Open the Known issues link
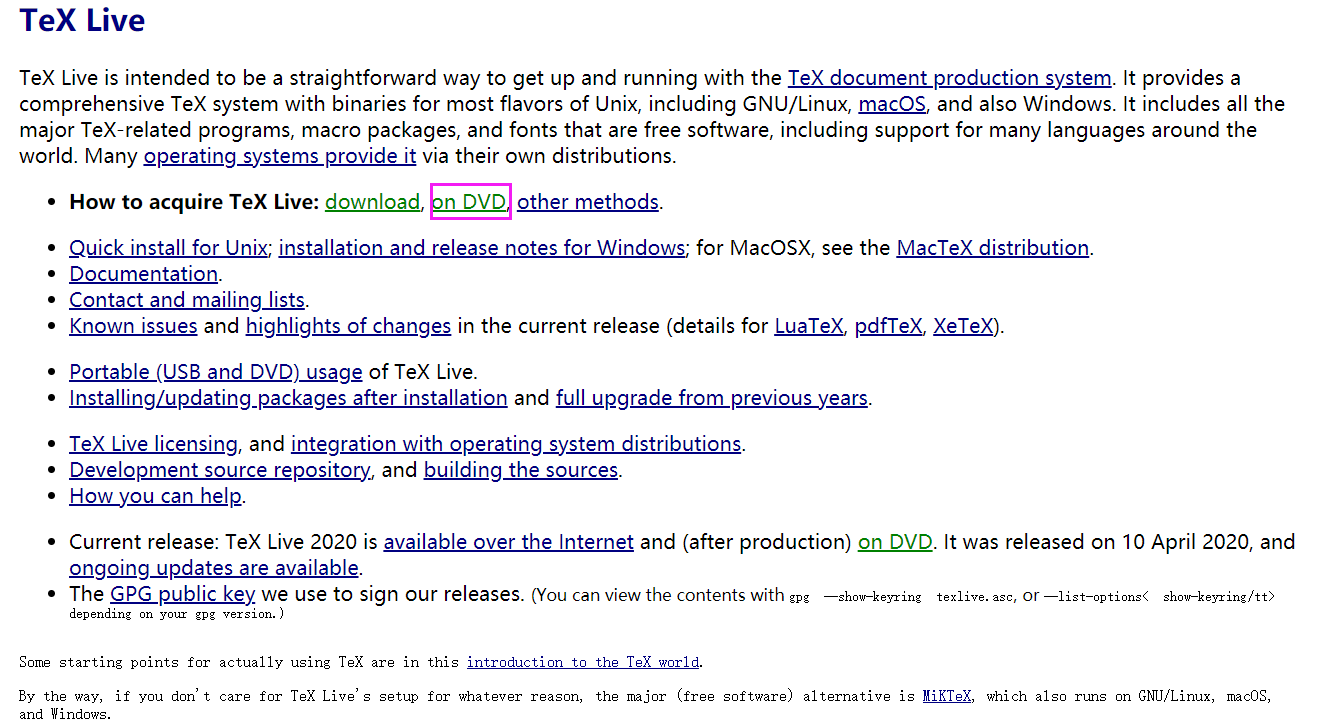Viewport: 1321px width, 728px height. 132,325
